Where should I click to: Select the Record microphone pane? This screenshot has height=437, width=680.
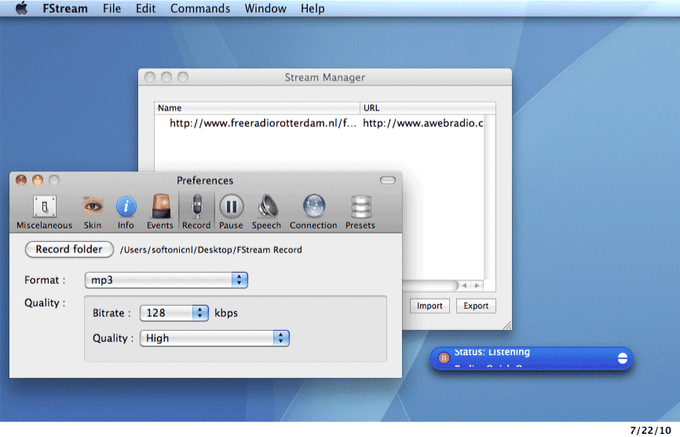point(196,212)
